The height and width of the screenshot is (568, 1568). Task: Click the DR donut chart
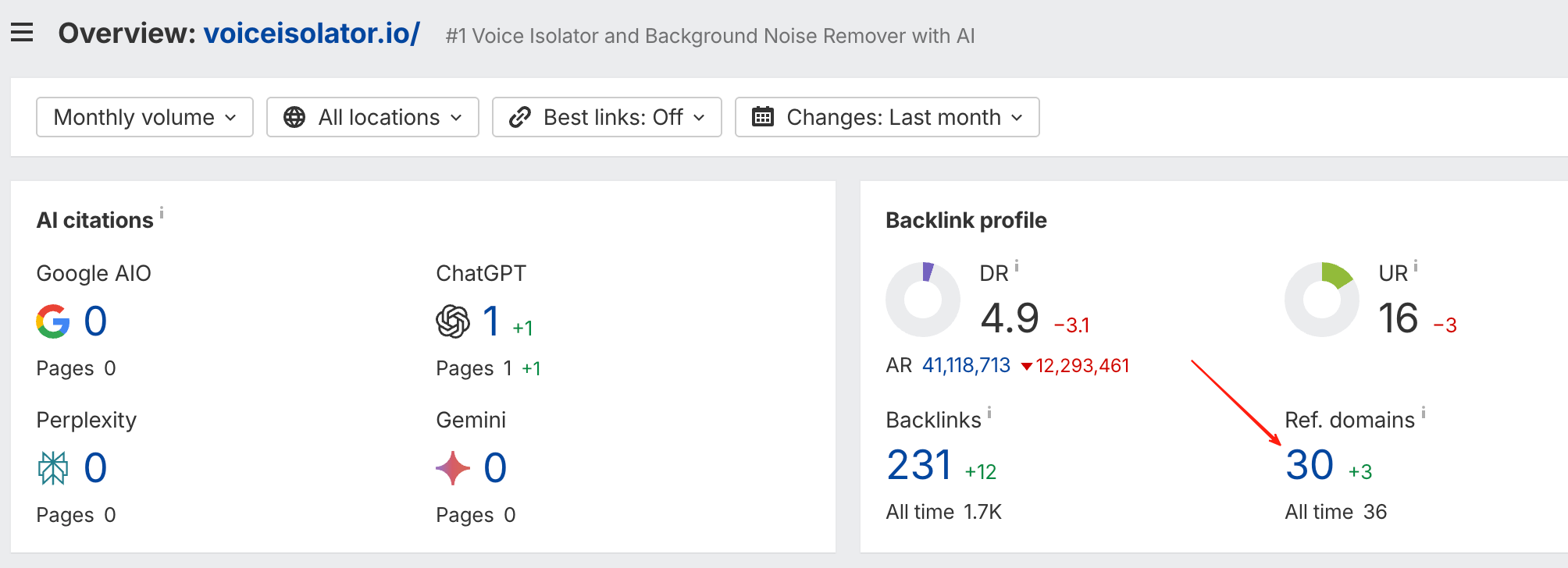[x=923, y=300]
